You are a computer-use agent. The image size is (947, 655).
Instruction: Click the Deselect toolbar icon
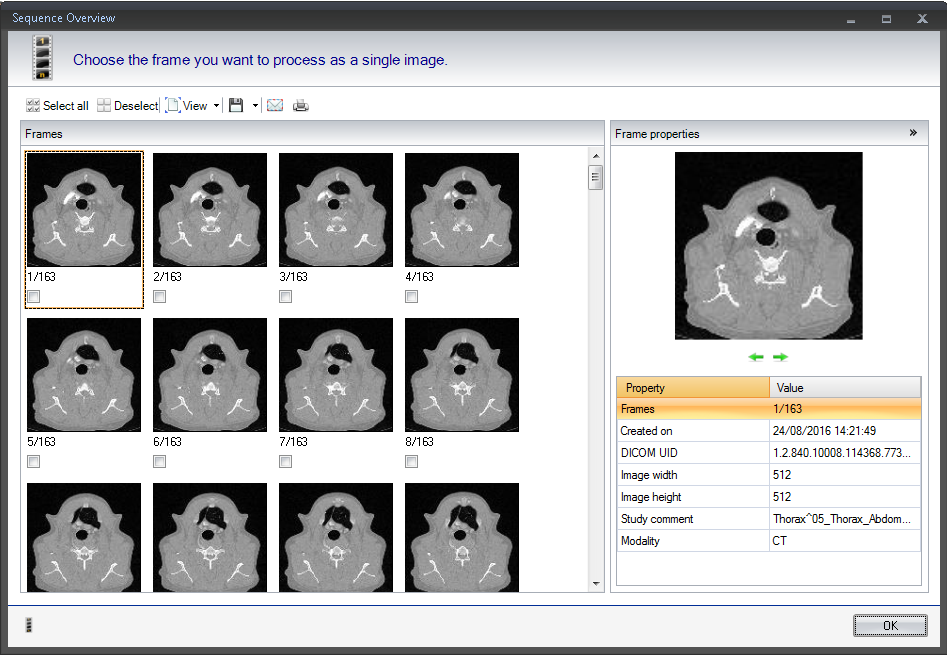104,106
